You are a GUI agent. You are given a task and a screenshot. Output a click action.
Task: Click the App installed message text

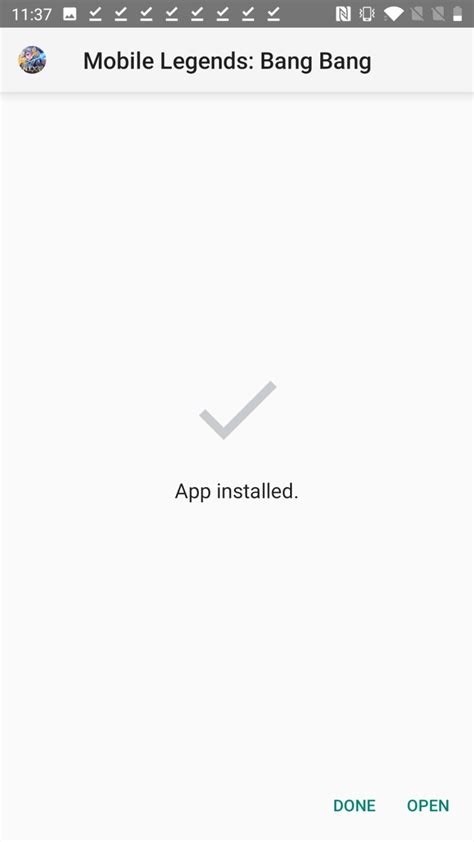(237, 491)
